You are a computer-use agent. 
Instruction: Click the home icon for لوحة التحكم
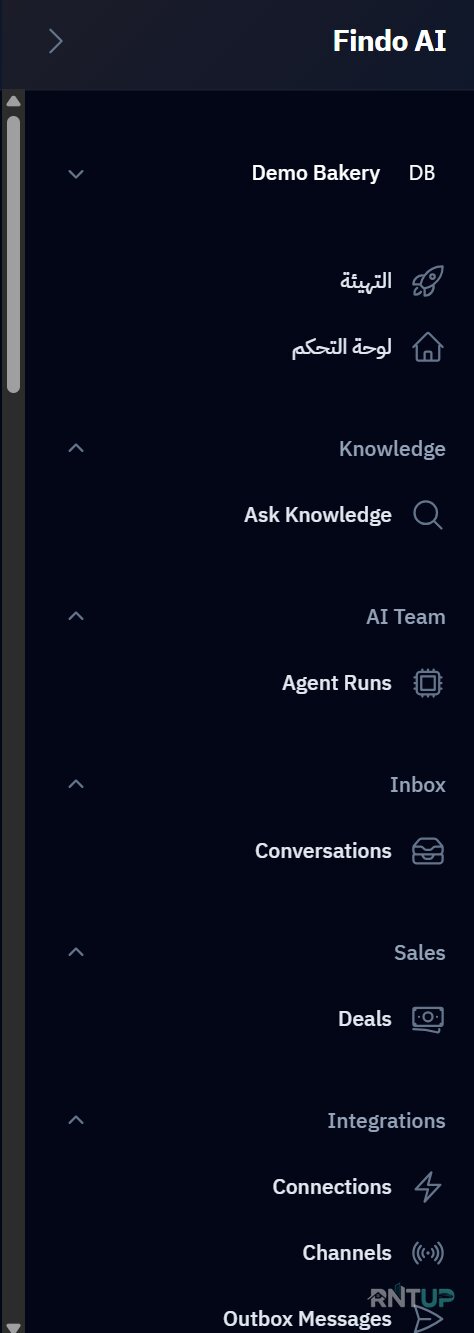(428, 348)
